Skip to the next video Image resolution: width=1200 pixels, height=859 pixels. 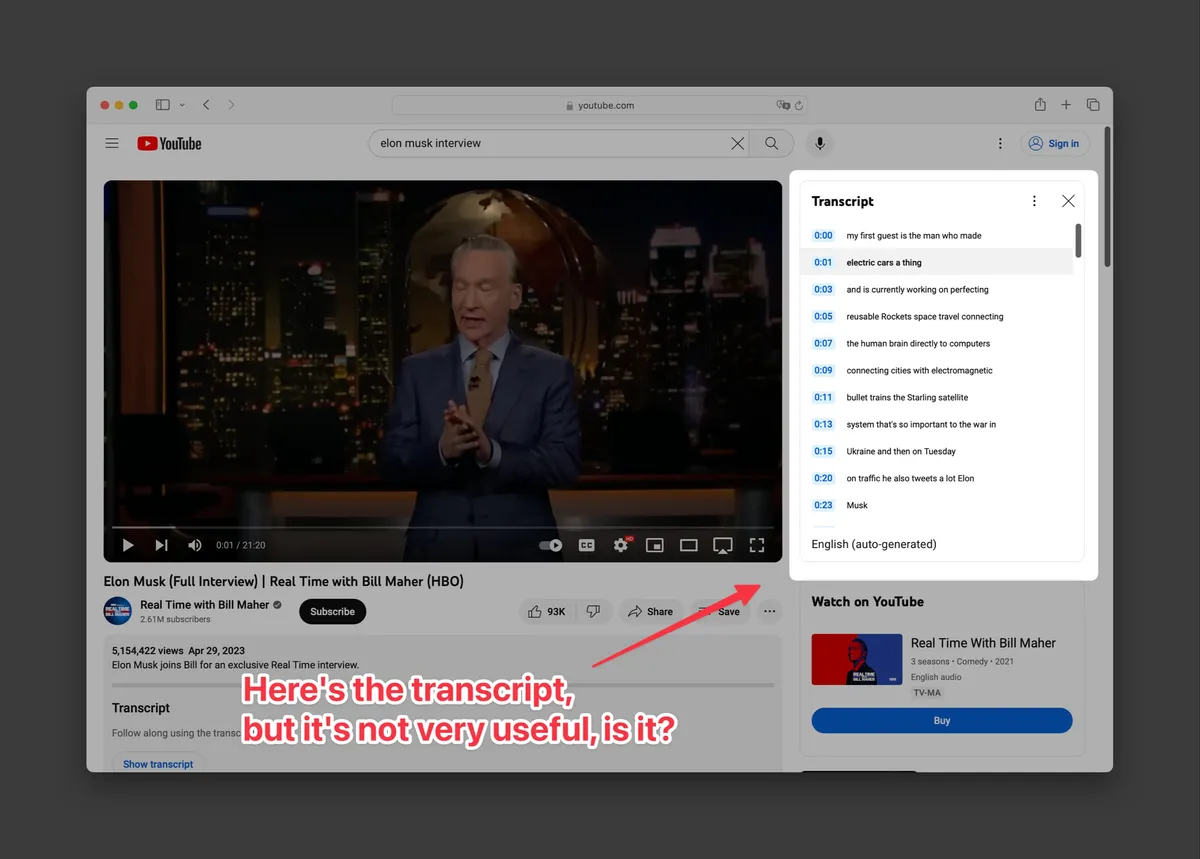coord(161,545)
